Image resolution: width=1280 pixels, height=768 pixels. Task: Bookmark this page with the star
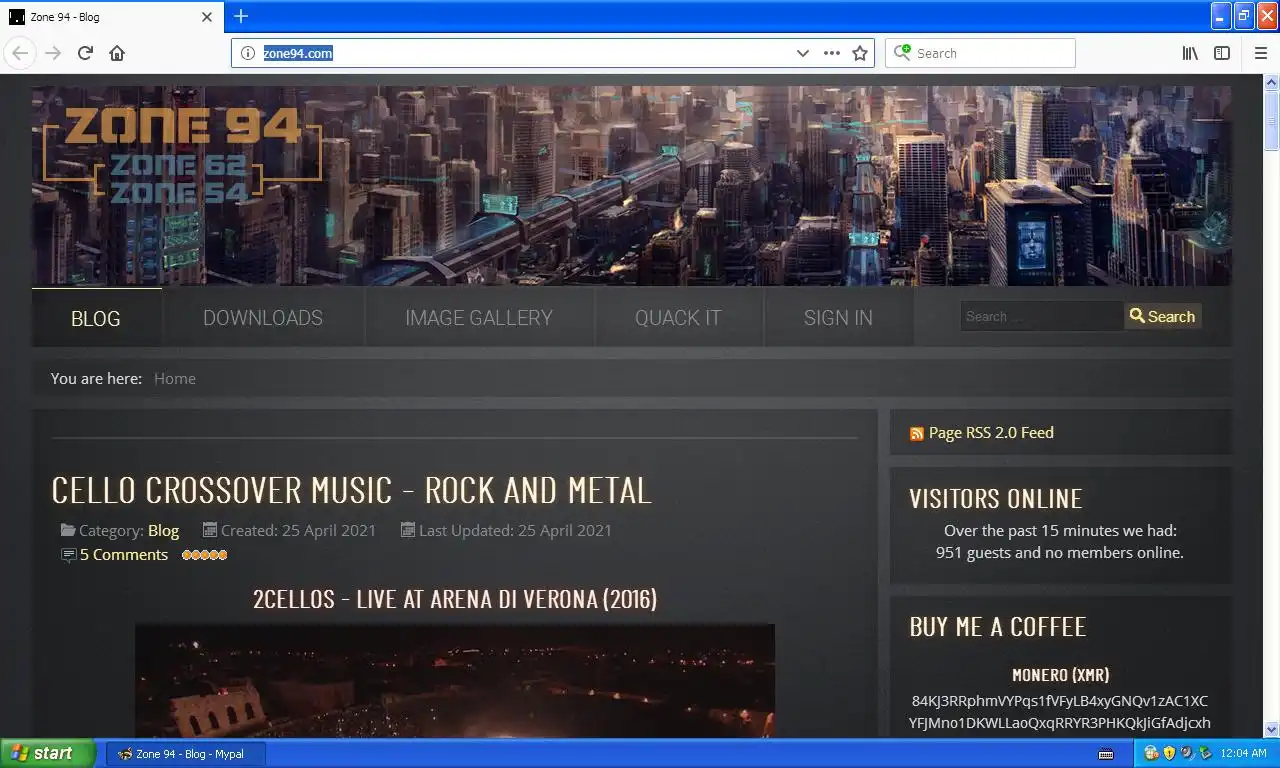pyautogui.click(x=860, y=53)
